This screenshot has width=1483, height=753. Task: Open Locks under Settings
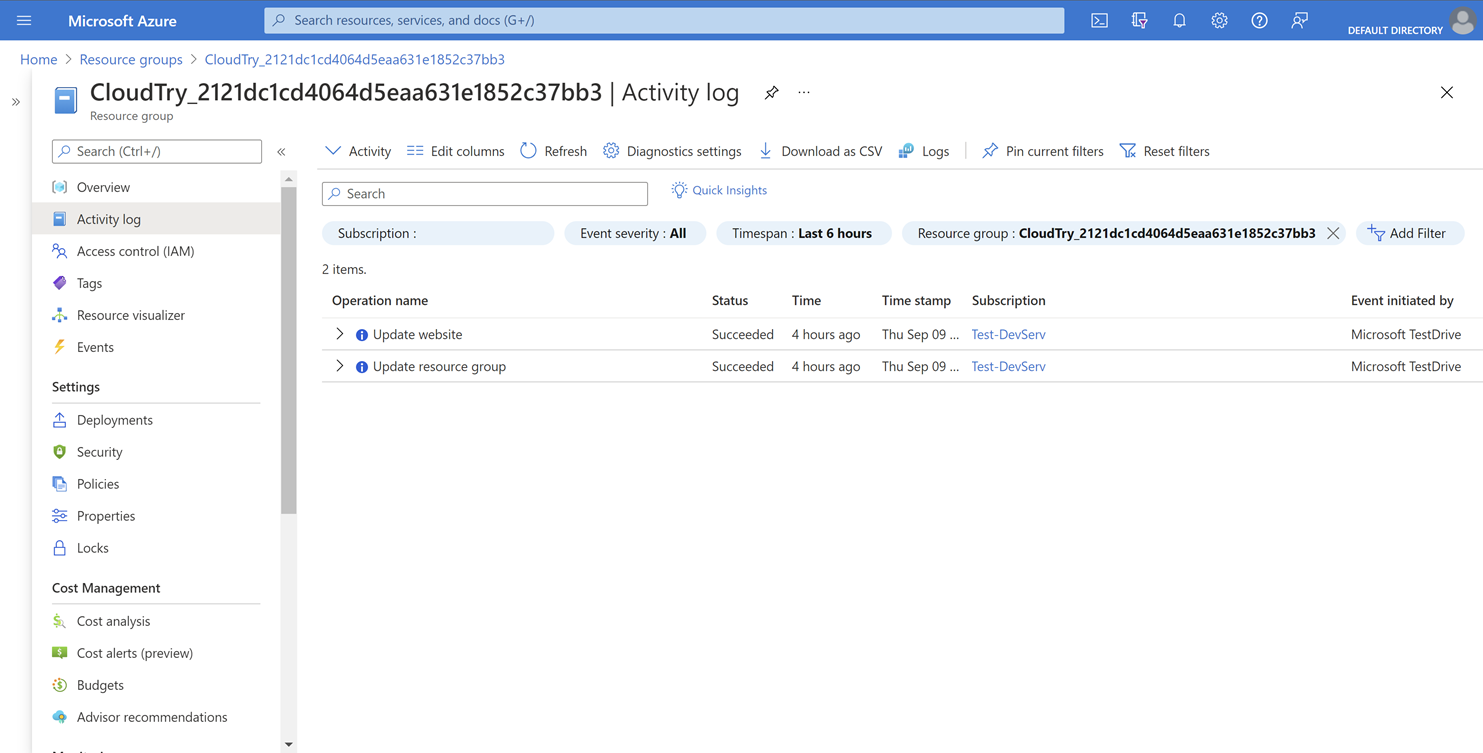(156, 548)
